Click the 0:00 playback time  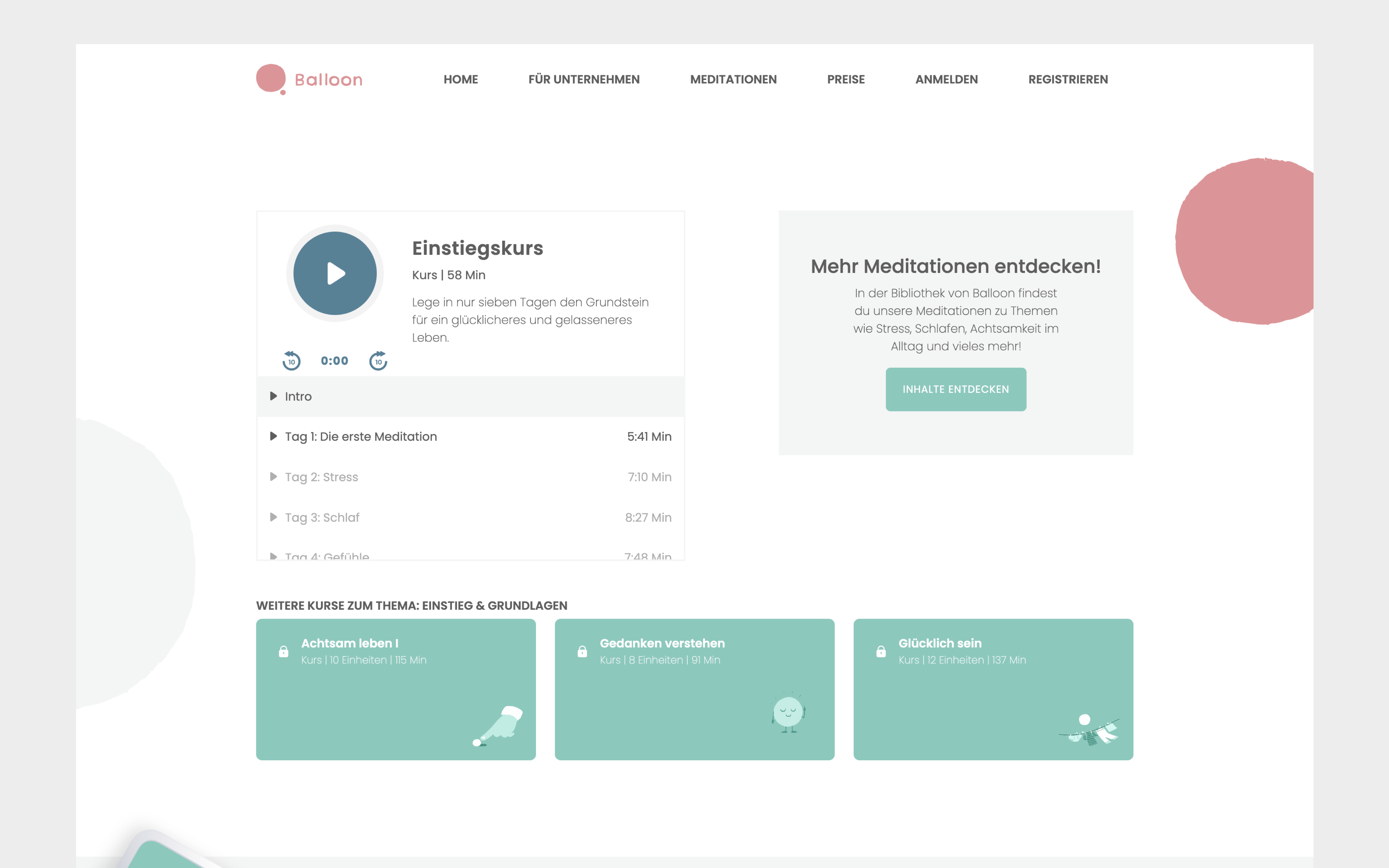[x=335, y=360]
